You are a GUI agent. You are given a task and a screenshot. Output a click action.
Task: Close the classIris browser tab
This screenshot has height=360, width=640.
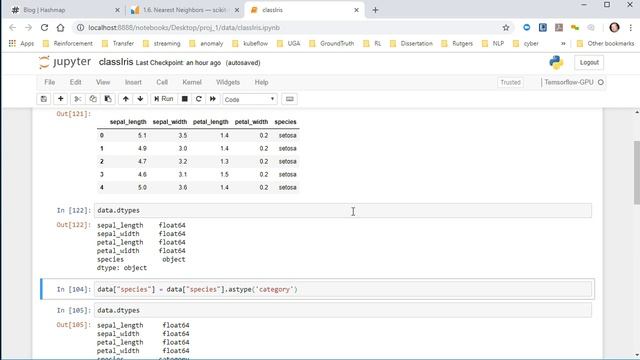tap(356, 10)
